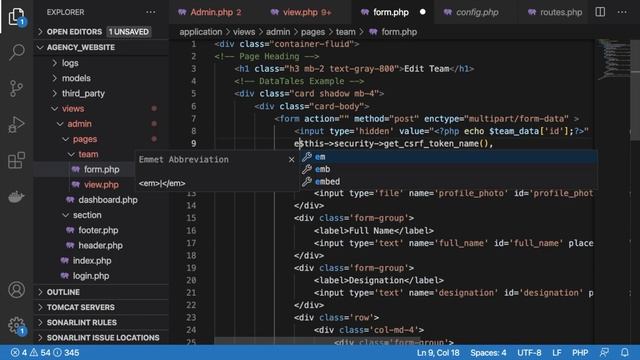Open editor More Actions ellipsis
This screenshot has height=360, width=640.
pos(622,12)
